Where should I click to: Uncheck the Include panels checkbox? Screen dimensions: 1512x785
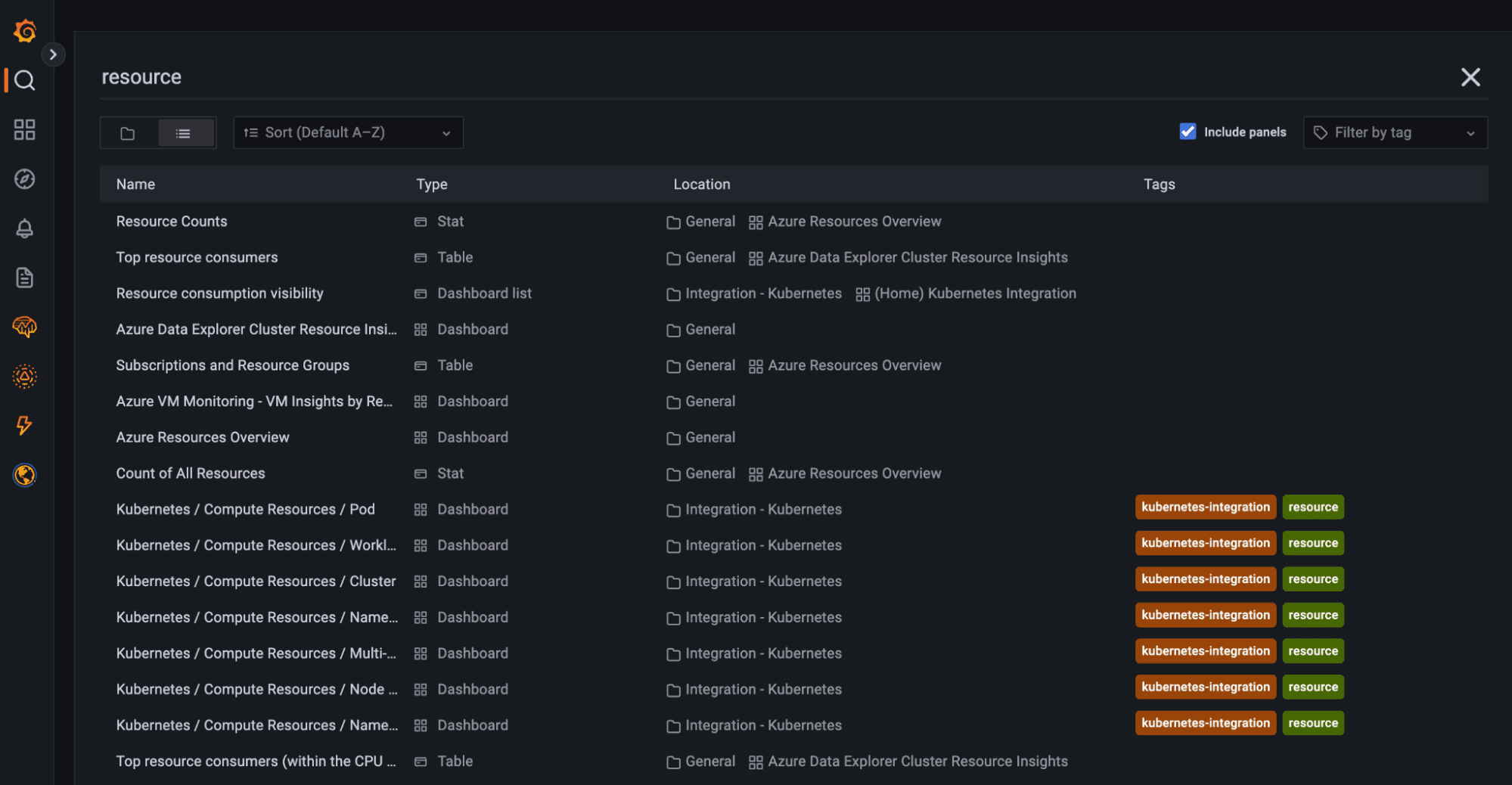pos(1188,132)
